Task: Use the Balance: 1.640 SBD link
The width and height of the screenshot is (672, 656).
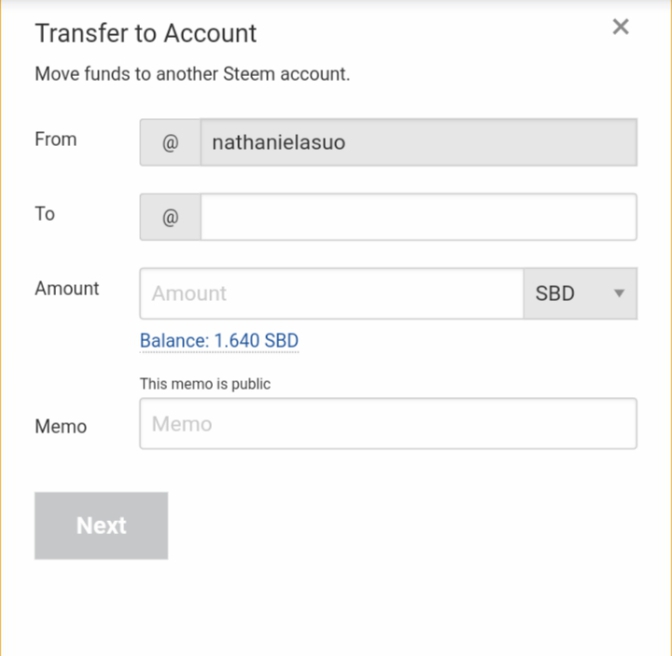Action: pos(219,341)
